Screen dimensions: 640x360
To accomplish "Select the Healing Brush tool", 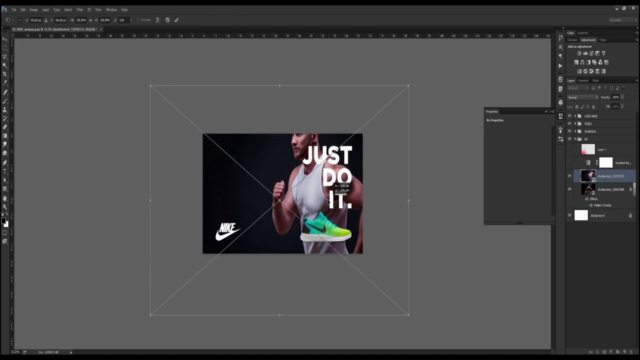I will [x=5, y=92].
